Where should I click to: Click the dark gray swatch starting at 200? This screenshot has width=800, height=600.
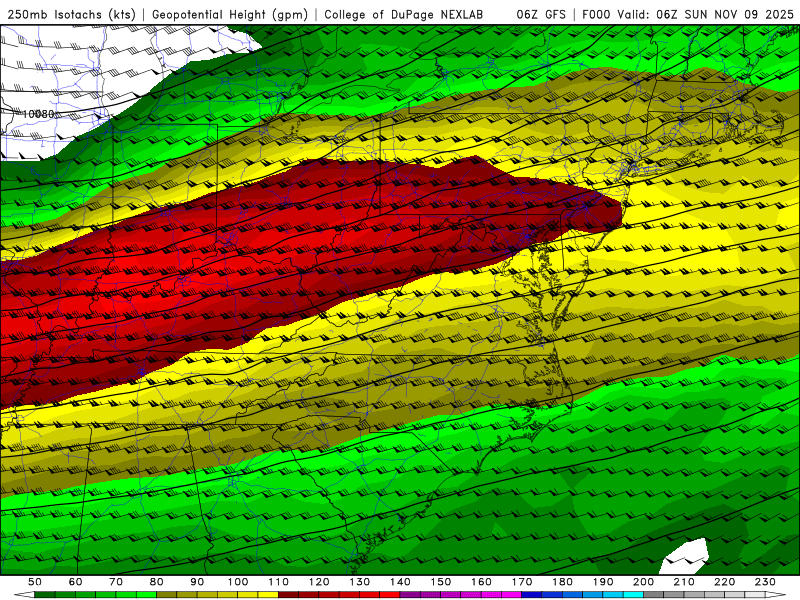(x=654, y=595)
